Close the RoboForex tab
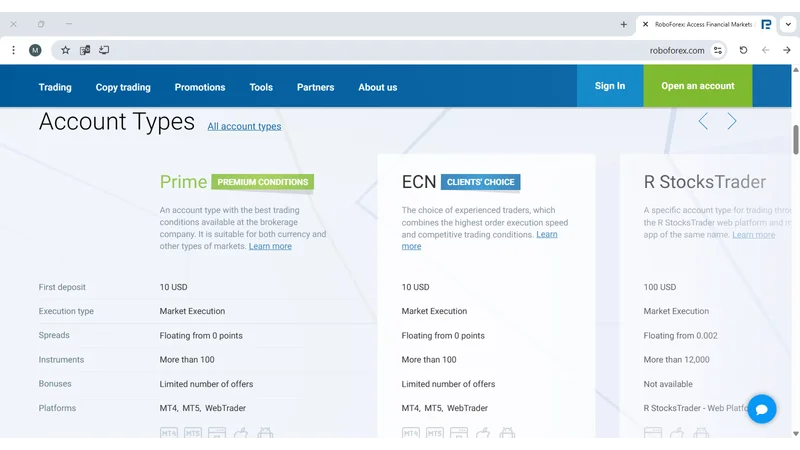This screenshot has width=800, height=450. [645, 24]
